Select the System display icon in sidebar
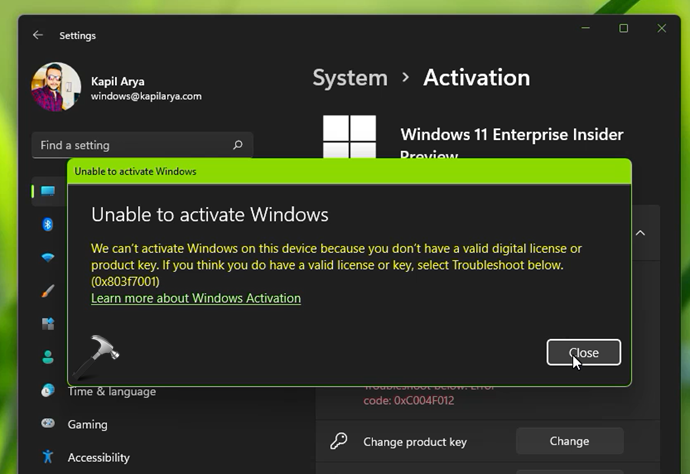The image size is (690, 474). tap(47, 191)
